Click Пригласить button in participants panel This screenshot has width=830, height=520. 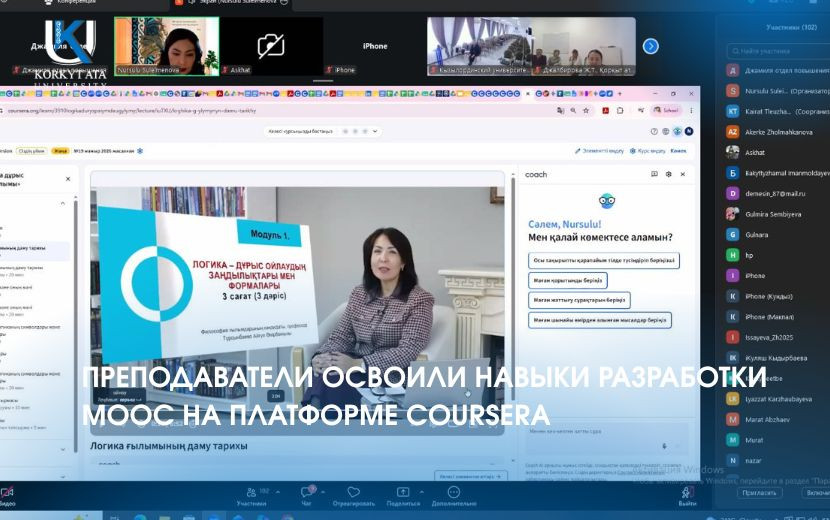[x=760, y=493]
